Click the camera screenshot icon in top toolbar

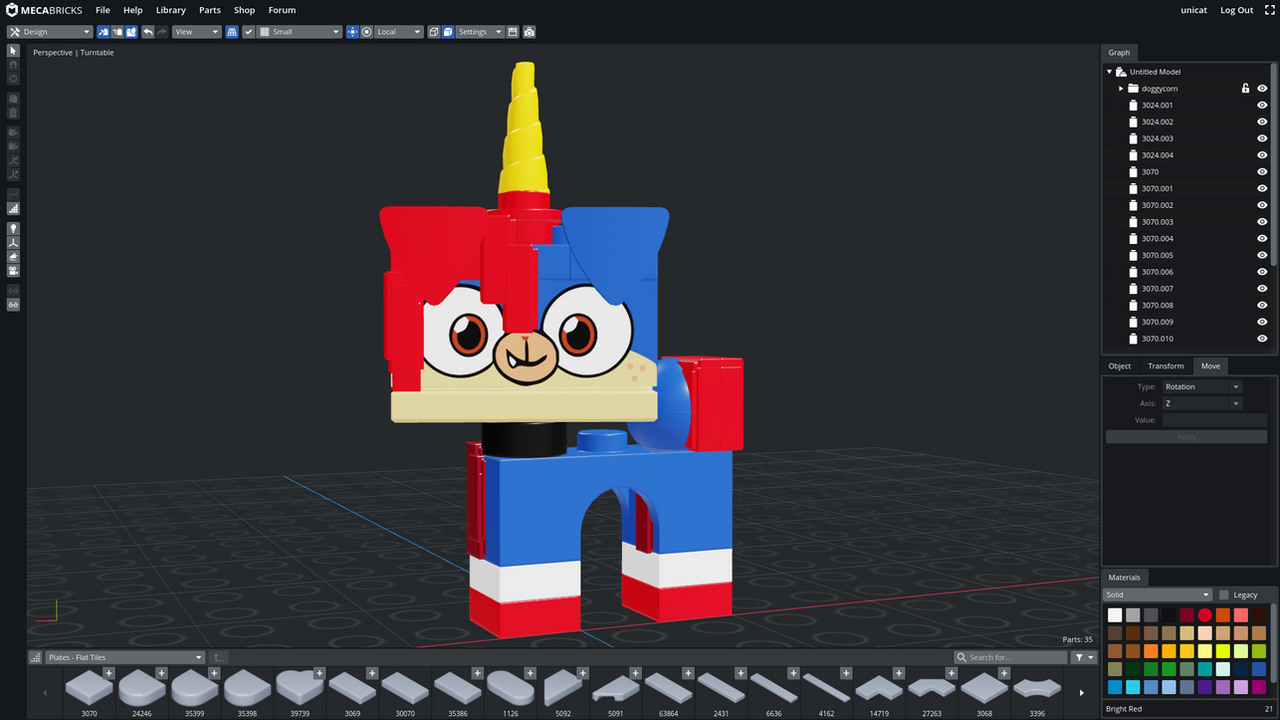pyautogui.click(x=529, y=32)
